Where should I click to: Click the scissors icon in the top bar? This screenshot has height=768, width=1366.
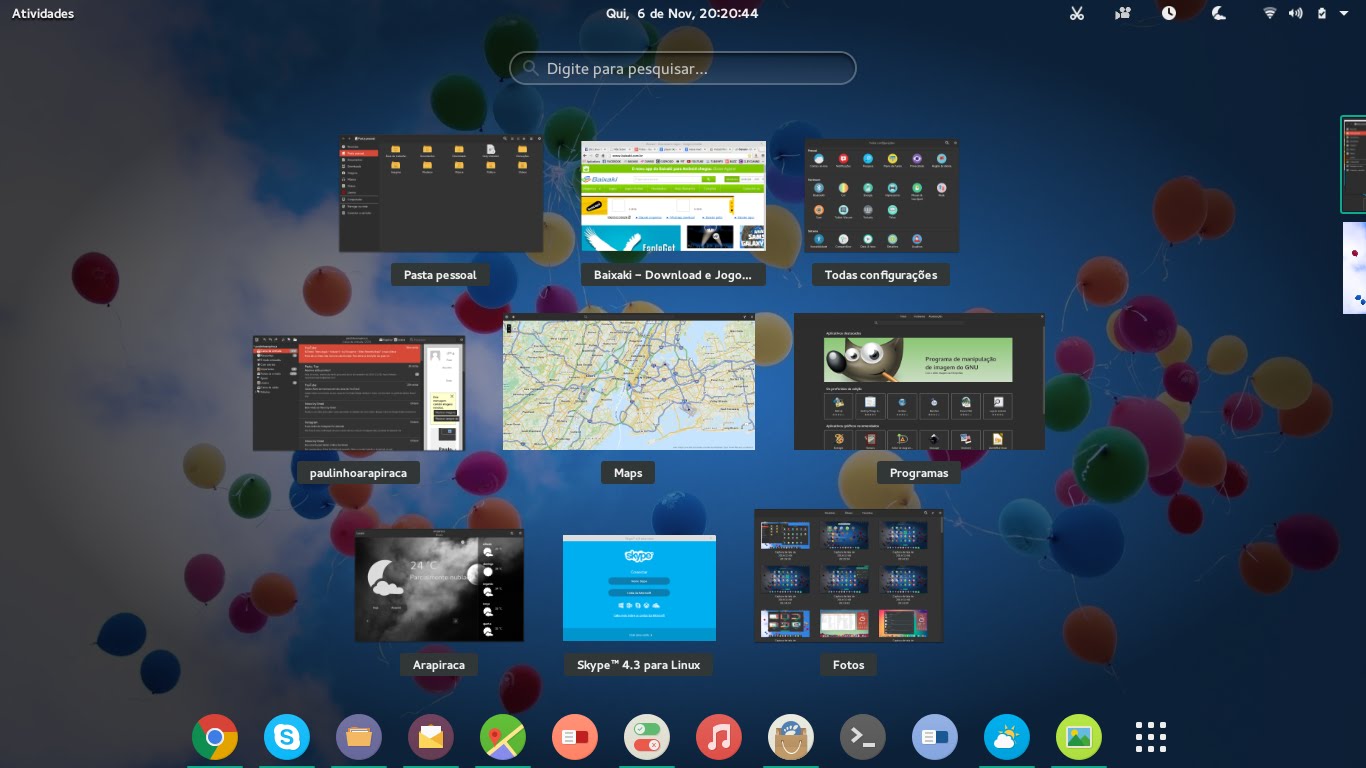(x=1077, y=13)
